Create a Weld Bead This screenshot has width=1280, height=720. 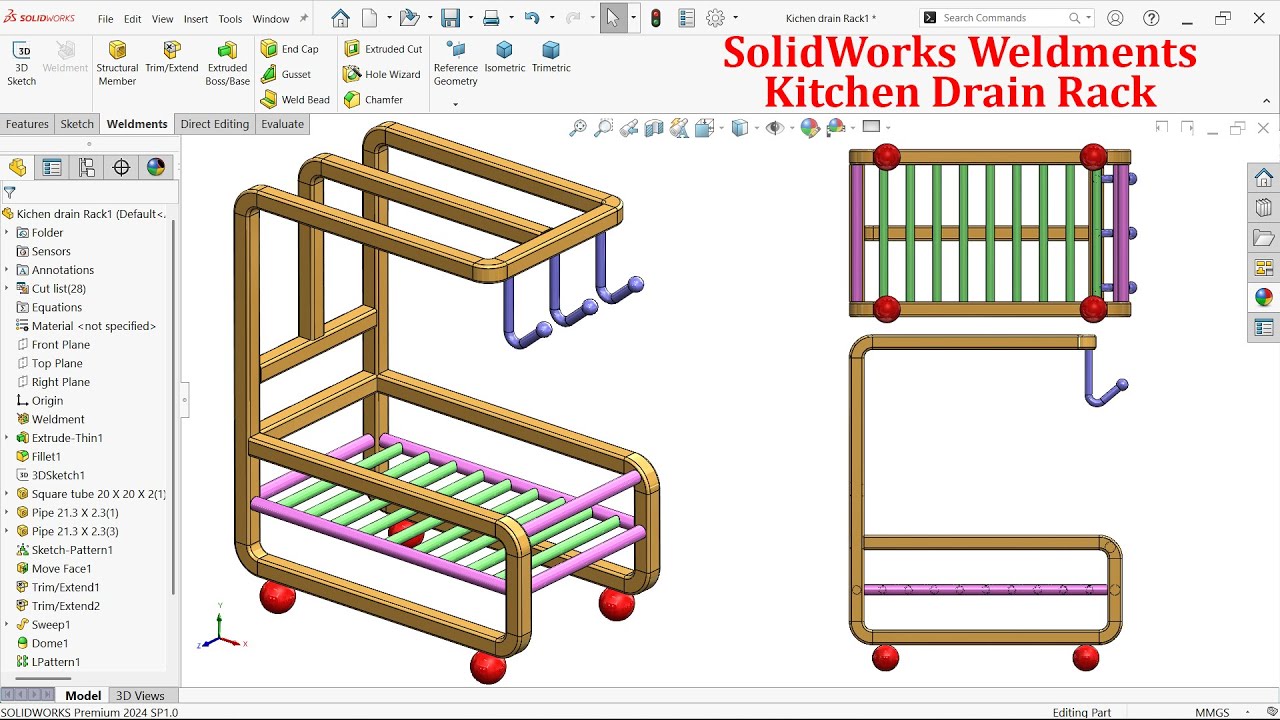(295, 100)
